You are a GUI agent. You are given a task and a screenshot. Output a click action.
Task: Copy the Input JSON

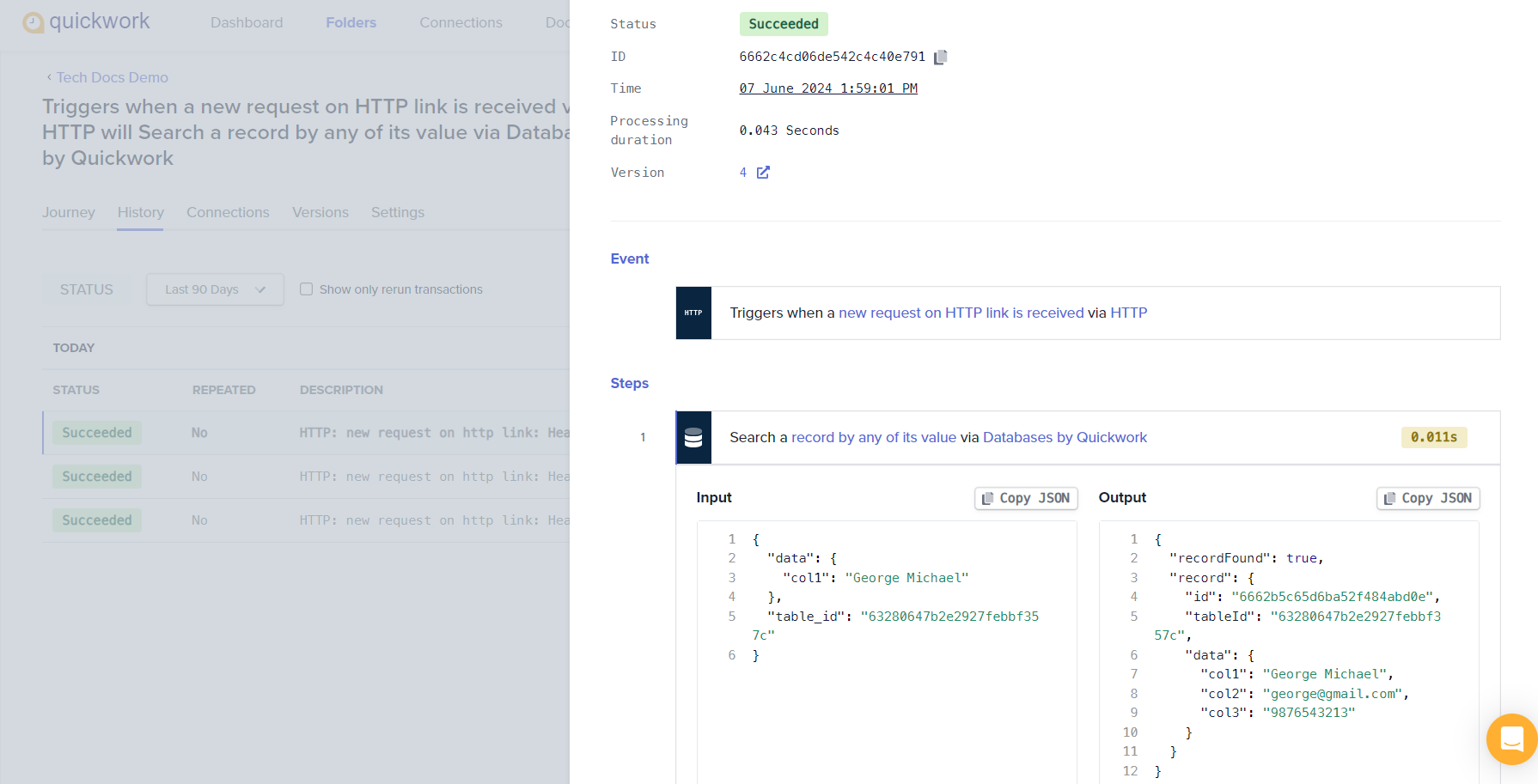[1026, 498]
